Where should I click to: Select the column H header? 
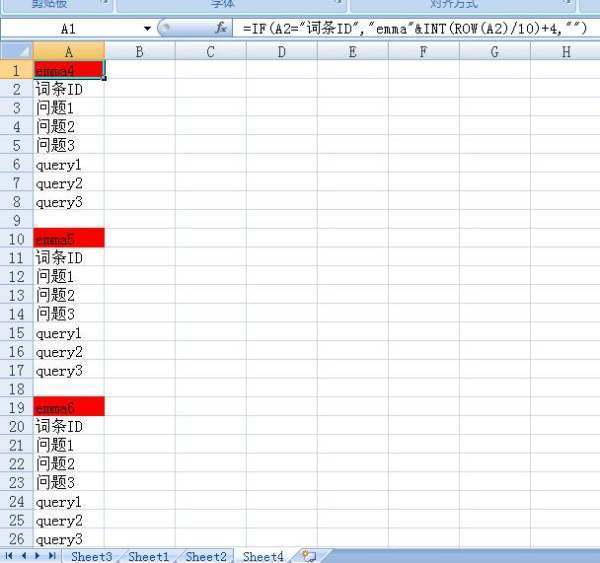point(566,52)
